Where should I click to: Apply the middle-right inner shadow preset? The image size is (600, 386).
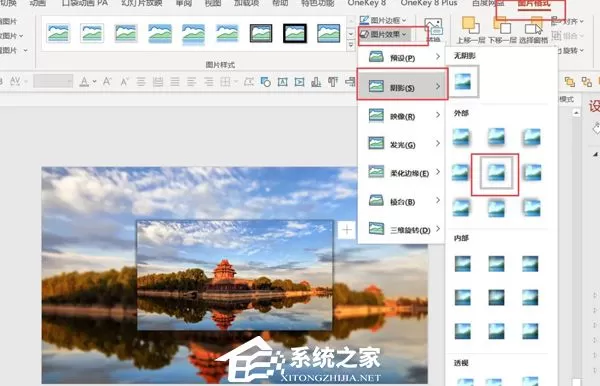[x=530, y=298]
